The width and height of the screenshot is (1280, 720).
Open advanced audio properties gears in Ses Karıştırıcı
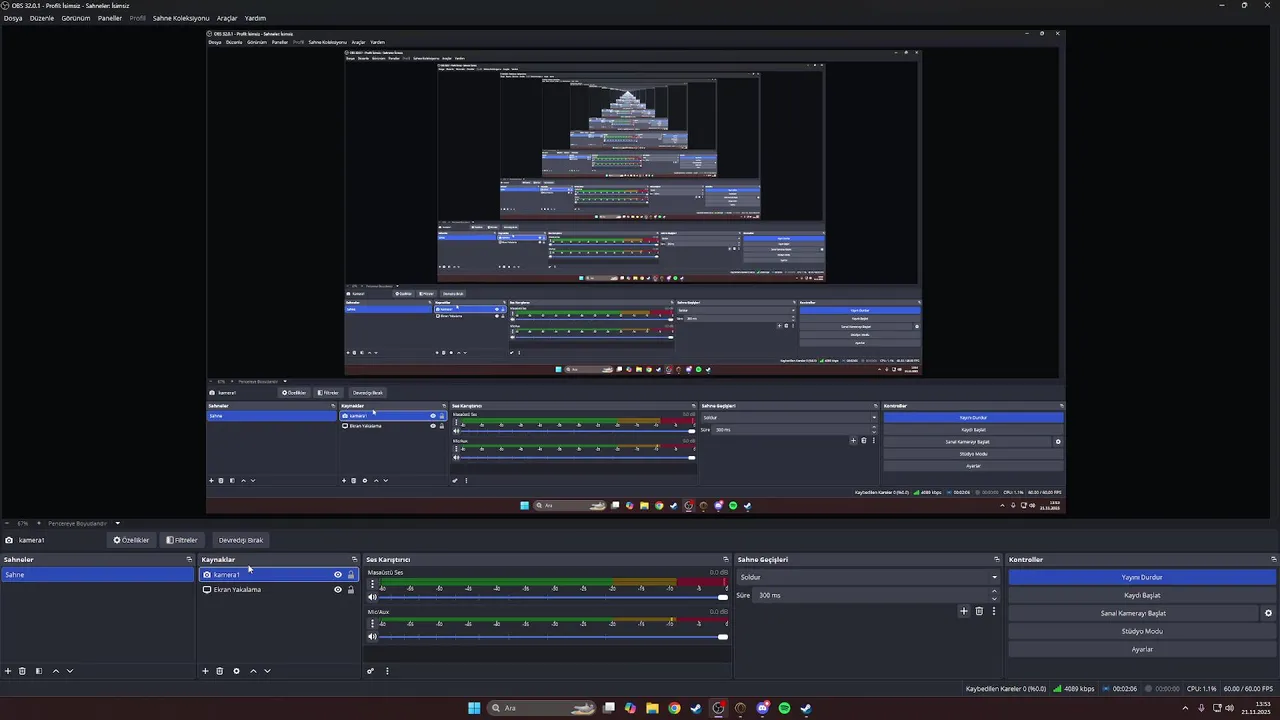tap(371, 671)
